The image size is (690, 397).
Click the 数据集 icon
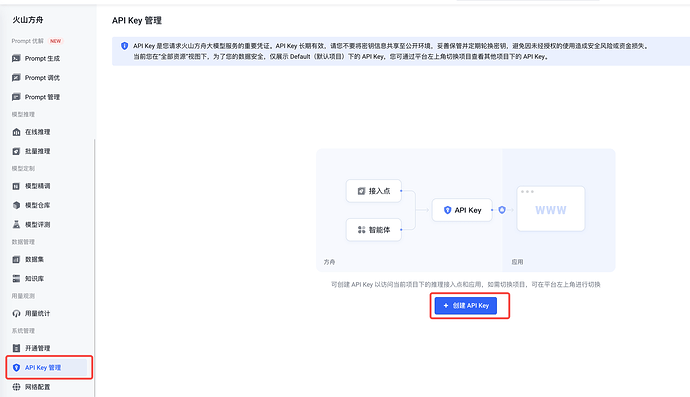(16, 259)
